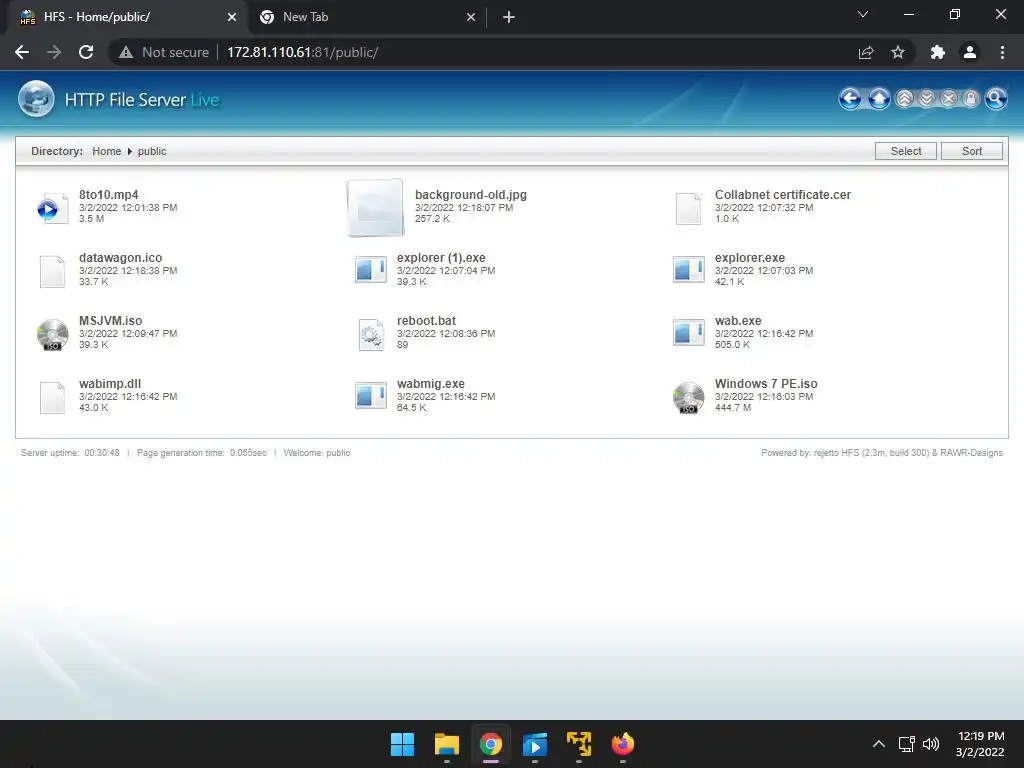
Task: Open the 8to10.mp4 file link
Action: point(108,195)
